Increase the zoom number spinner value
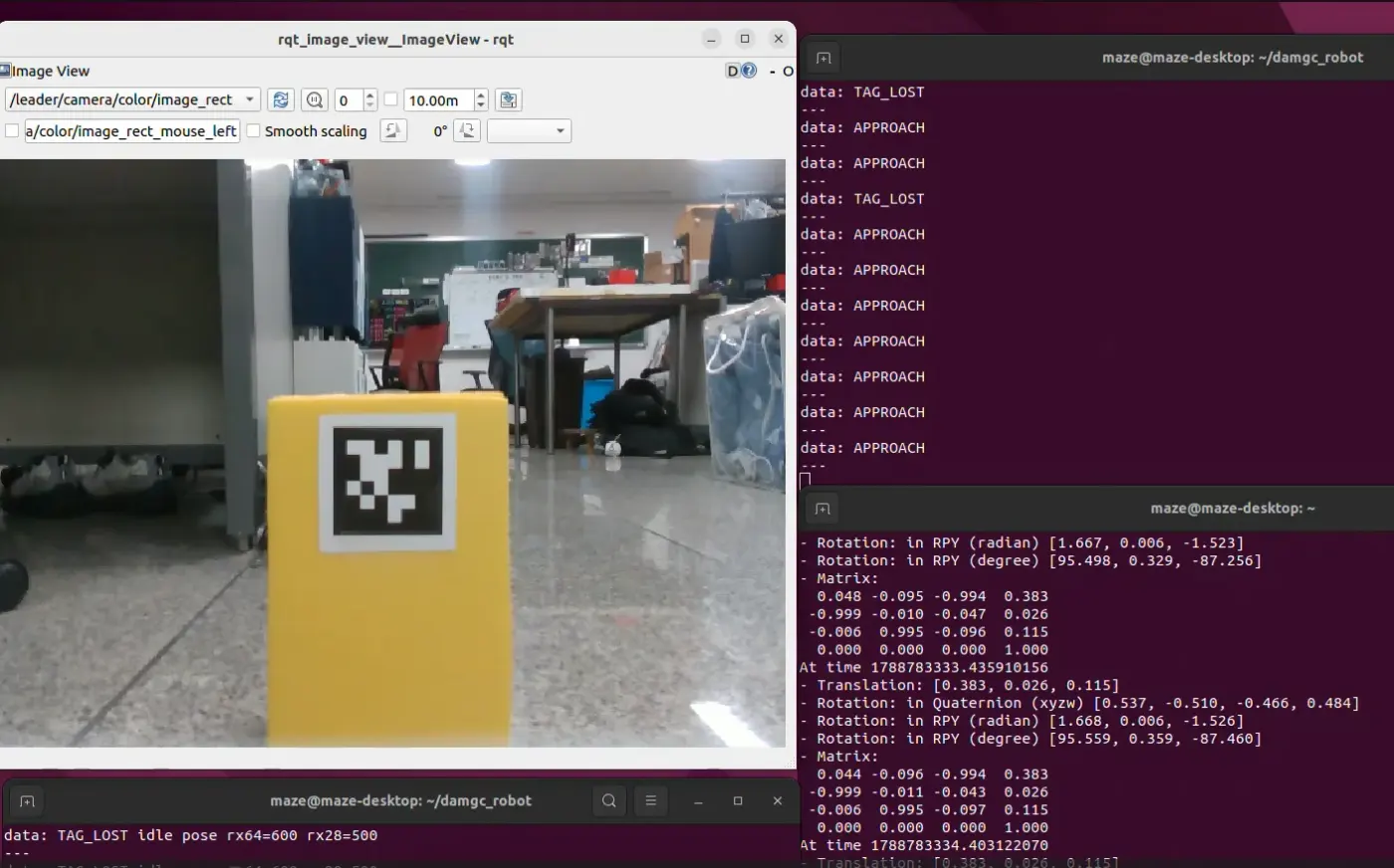Viewport: 1394px width, 868px height. 370,95
